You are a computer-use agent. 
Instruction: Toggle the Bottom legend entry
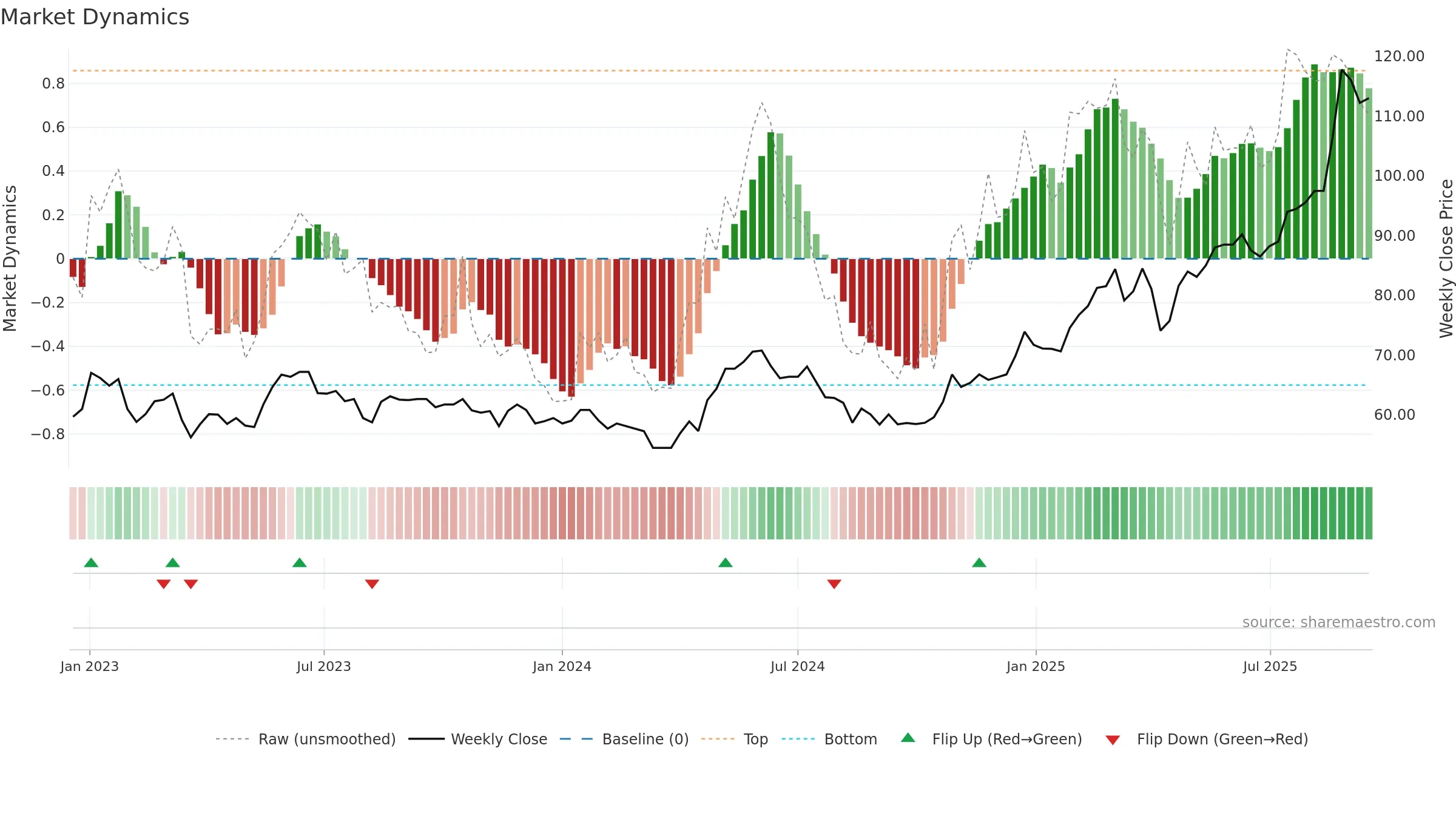pyautogui.click(x=829, y=739)
